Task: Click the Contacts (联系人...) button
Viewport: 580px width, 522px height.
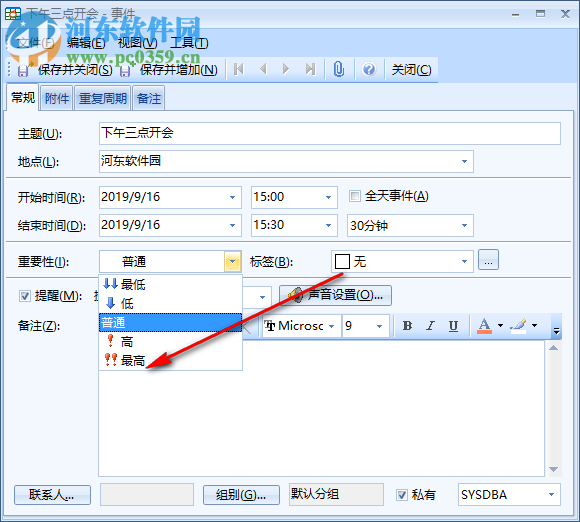Action: 52,495
